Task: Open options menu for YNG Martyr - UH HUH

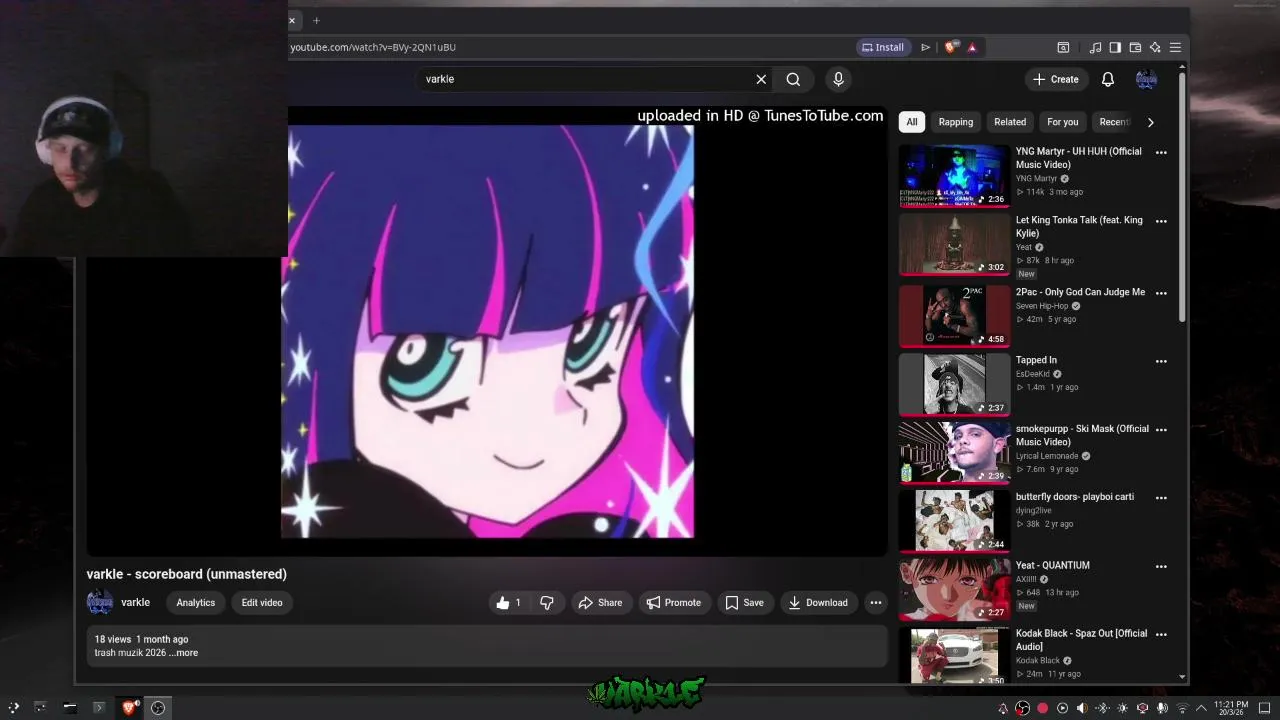Action: point(1161,153)
